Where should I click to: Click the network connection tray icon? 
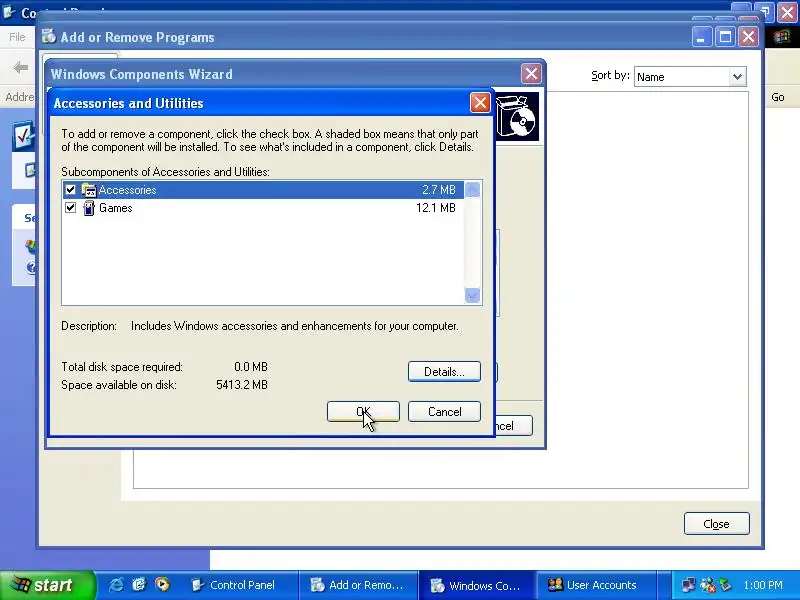click(688, 585)
